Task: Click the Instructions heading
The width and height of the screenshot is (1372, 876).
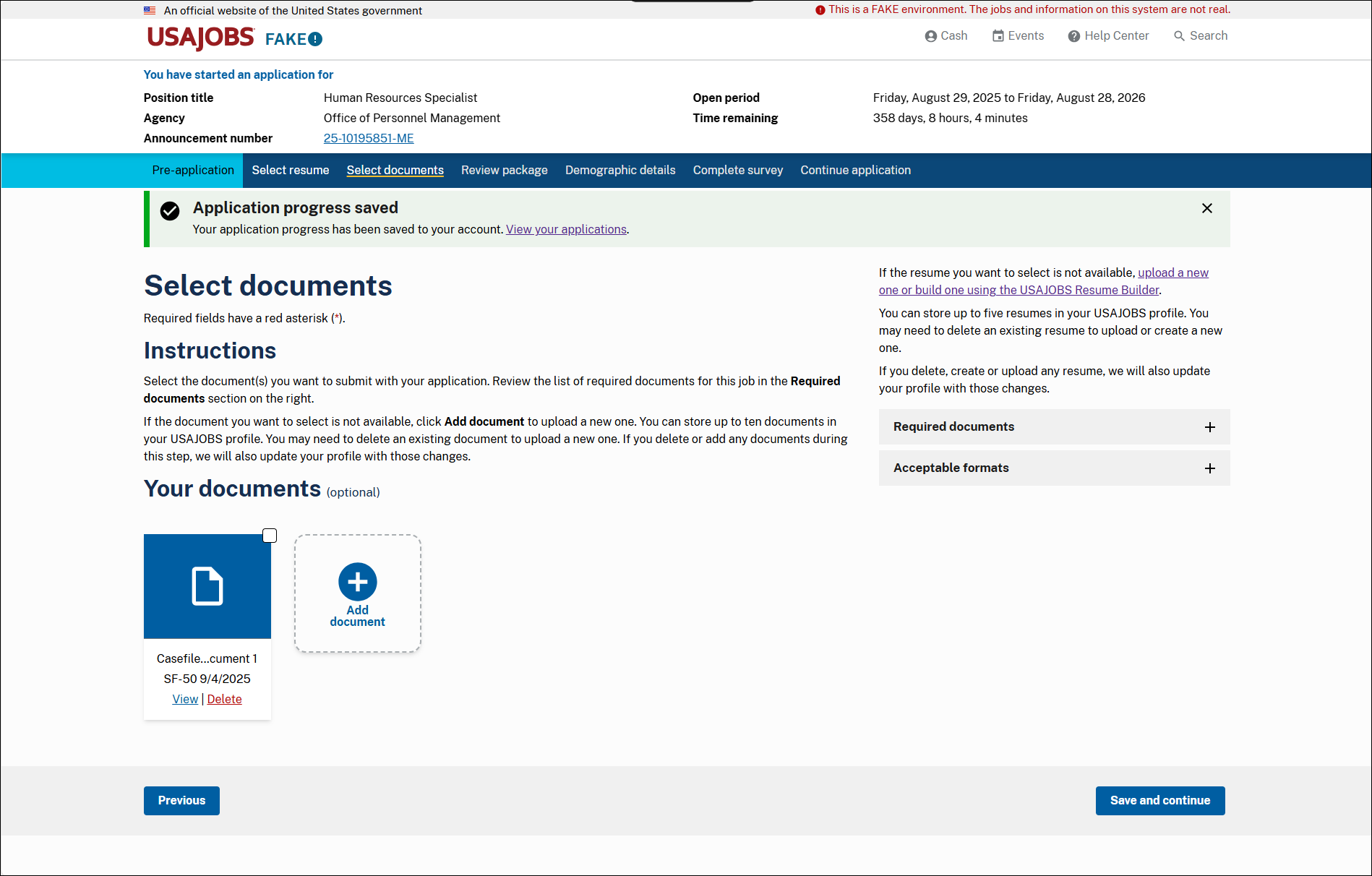Action: pyautogui.click(x=210, y=351)
